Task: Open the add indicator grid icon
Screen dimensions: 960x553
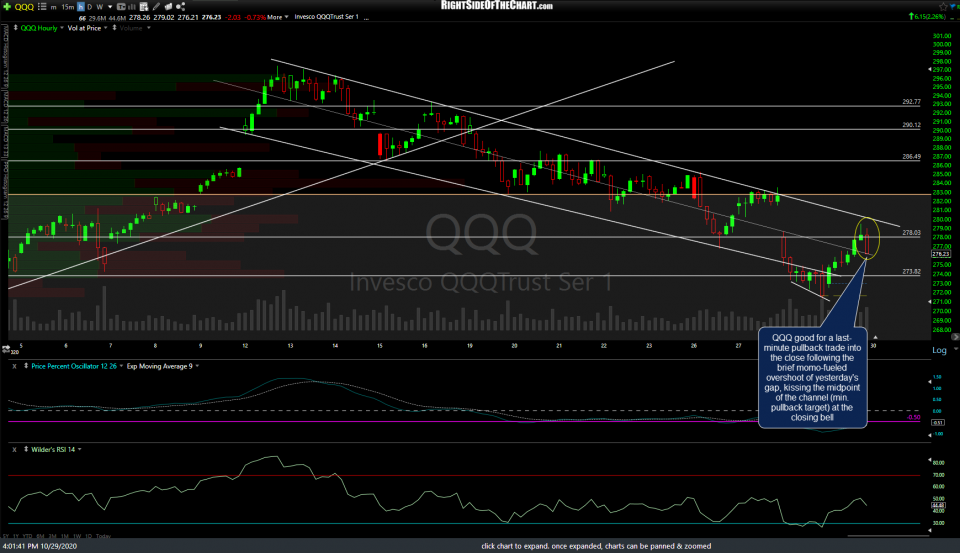Action: 144,7
